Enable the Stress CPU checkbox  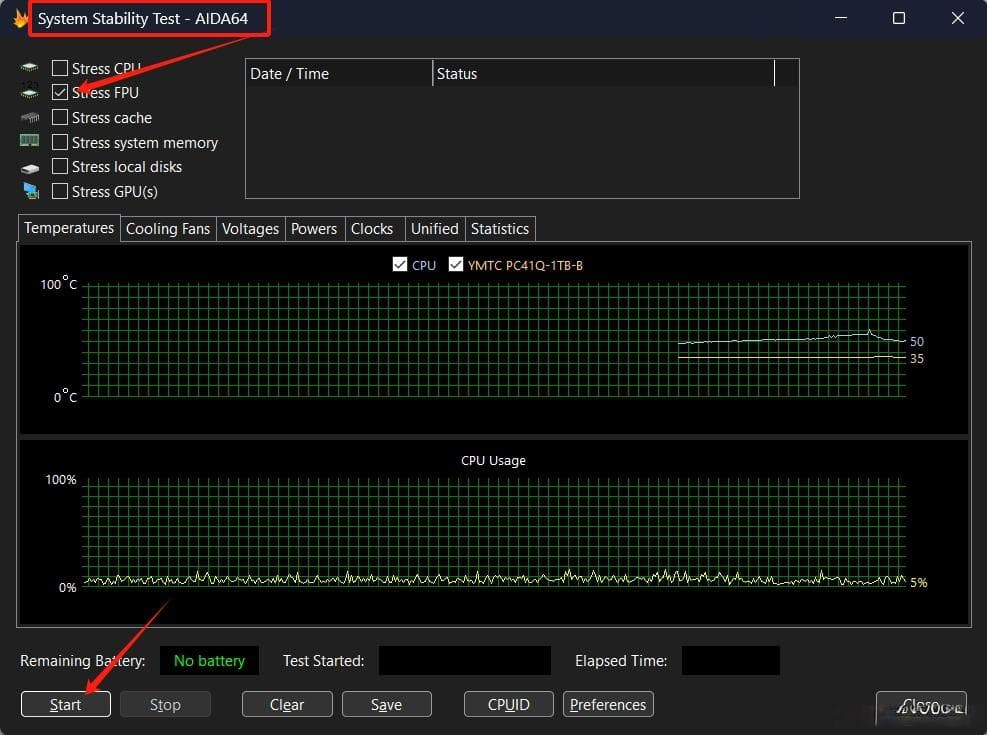pyautogui.click(x=60, y=67)
